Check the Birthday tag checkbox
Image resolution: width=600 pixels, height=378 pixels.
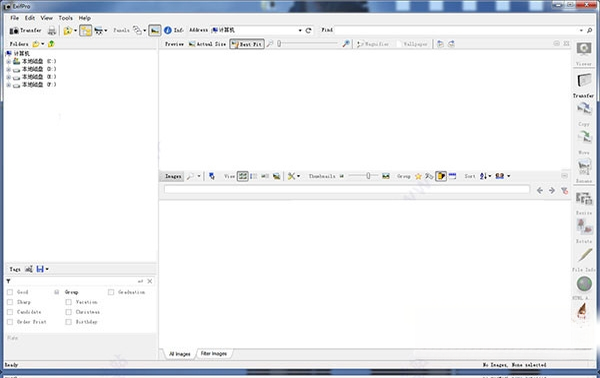coord(68,322)
